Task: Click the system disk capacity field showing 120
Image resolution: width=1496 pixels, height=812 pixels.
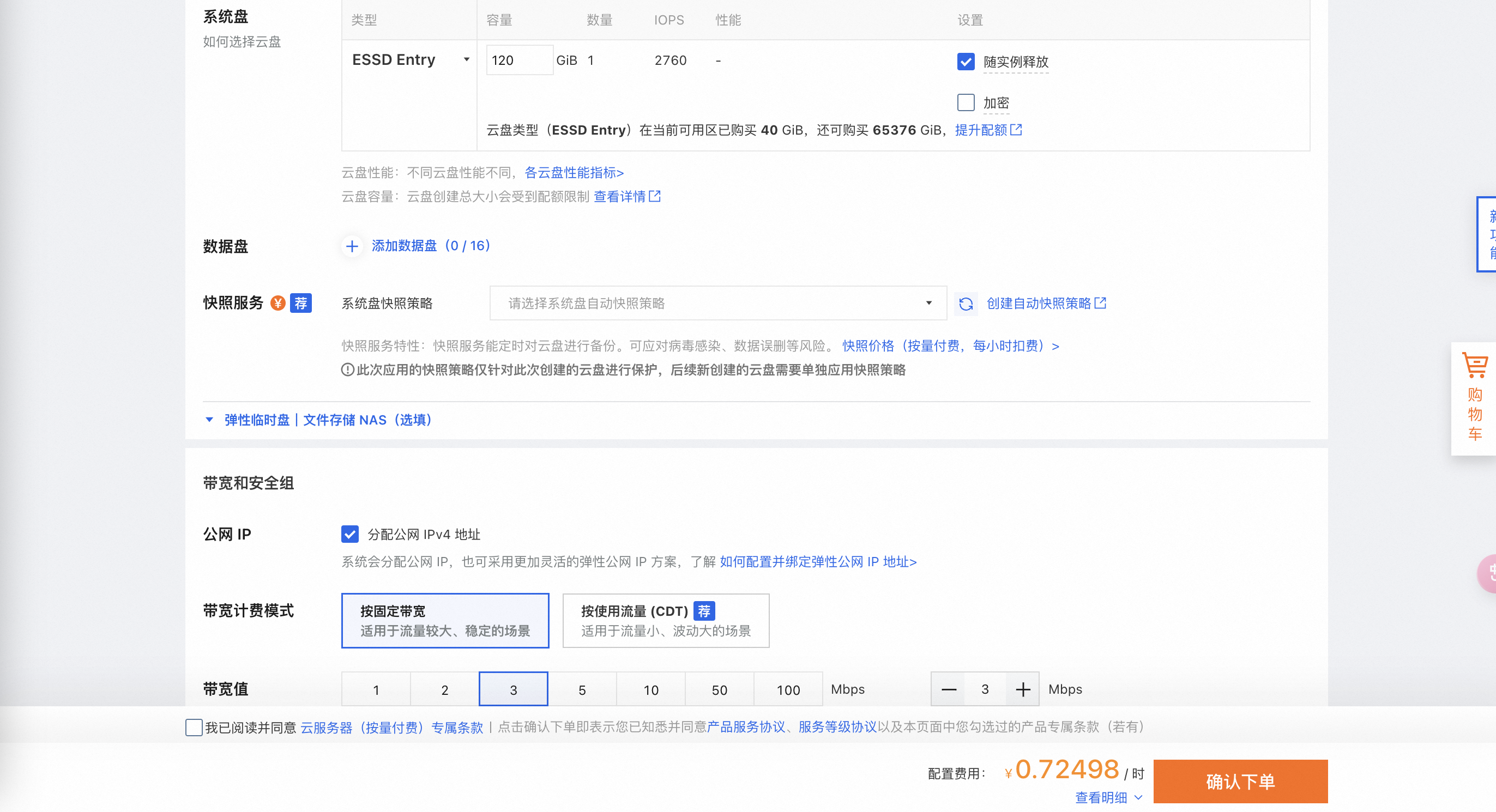Action: (x=519, y=60)
